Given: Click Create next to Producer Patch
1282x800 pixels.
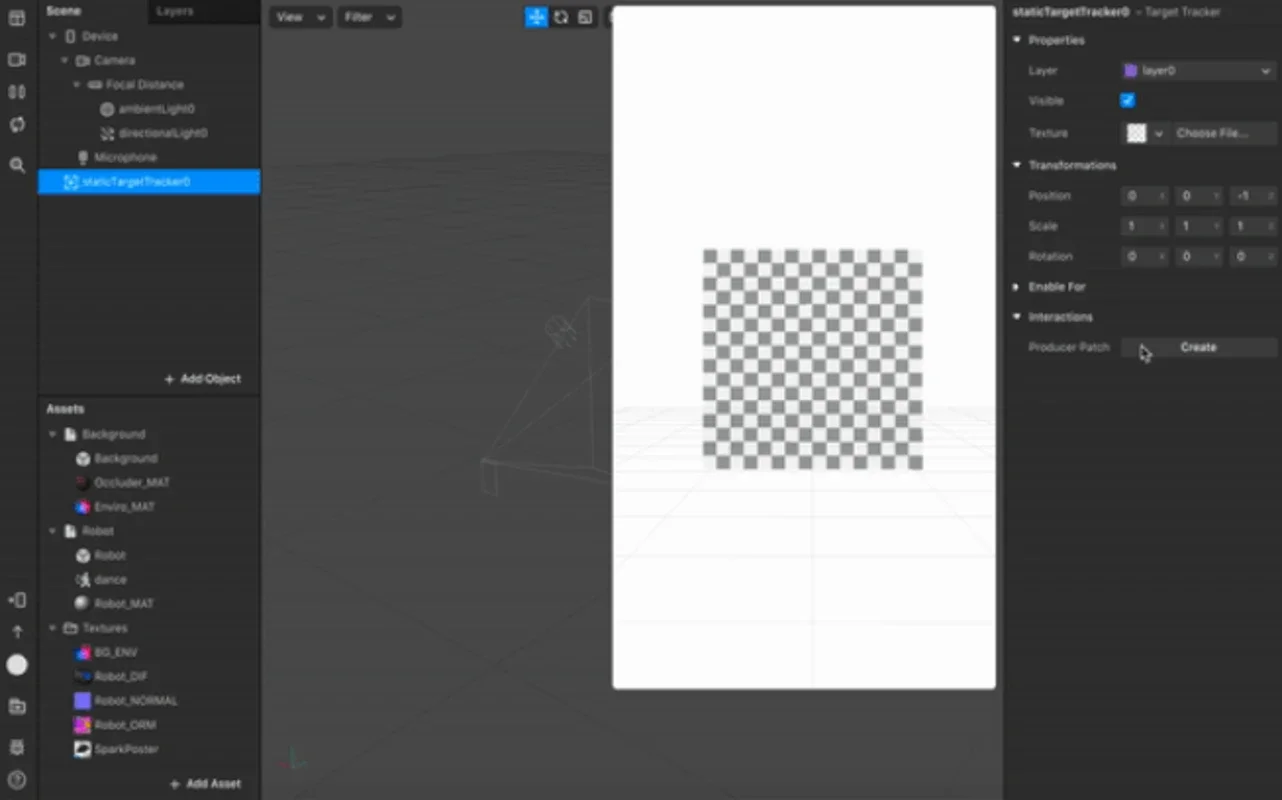Looking at the screenshot, I should (1198, 347).
